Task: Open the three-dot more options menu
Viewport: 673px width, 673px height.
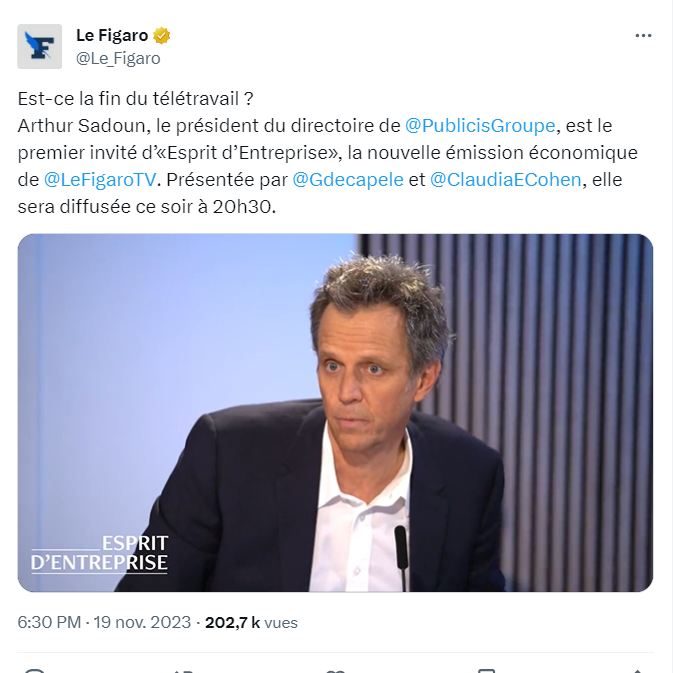Action: (x=643, y=36)
